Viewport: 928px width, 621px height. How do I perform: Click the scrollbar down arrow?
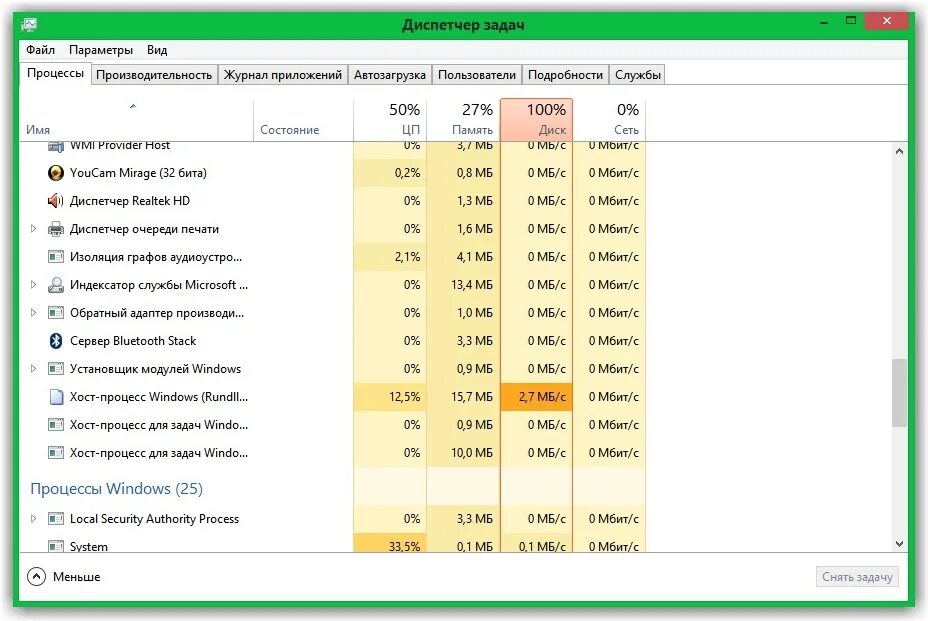[899, 543]
